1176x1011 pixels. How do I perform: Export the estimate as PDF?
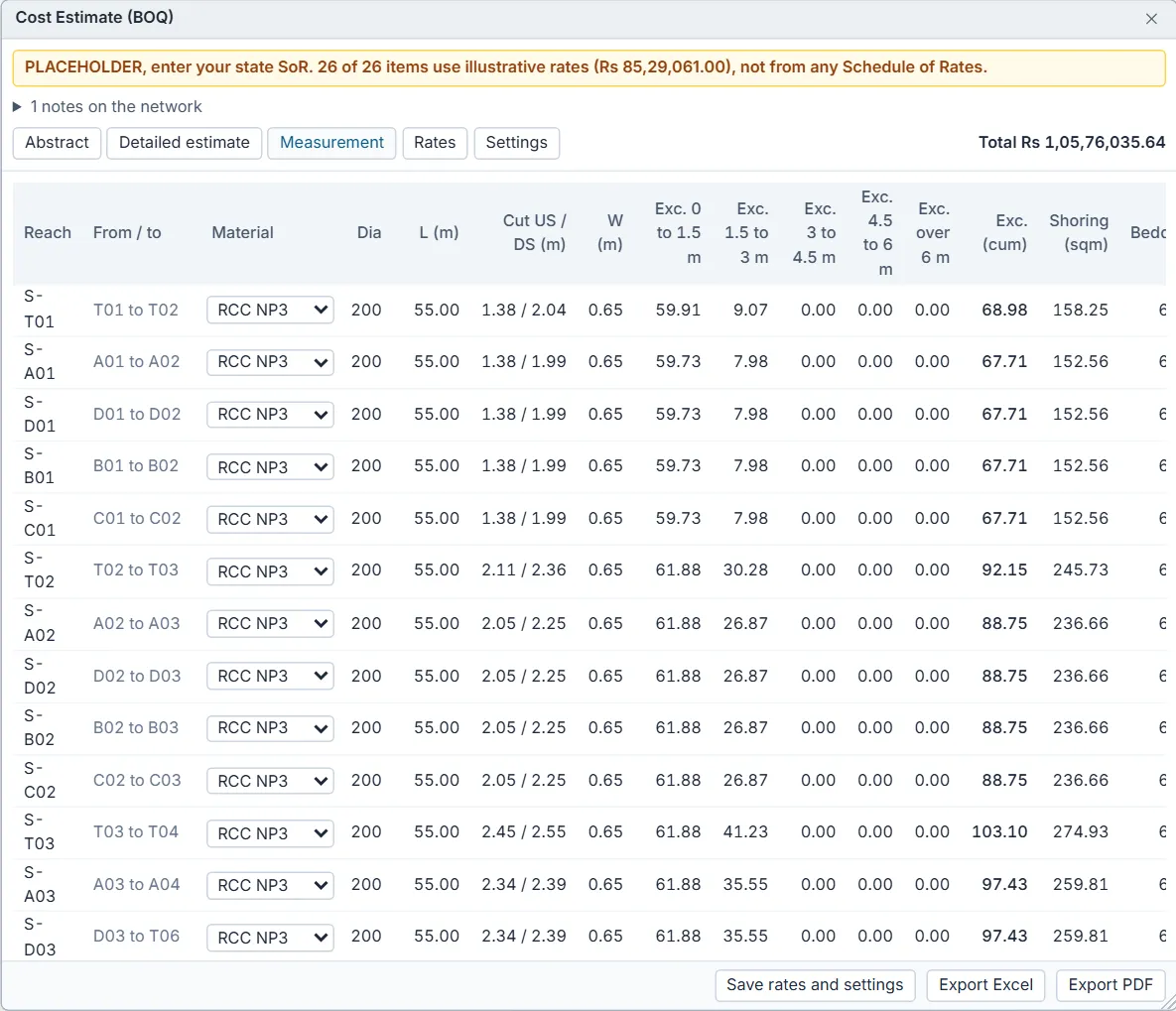click(x=1110, y=985)
